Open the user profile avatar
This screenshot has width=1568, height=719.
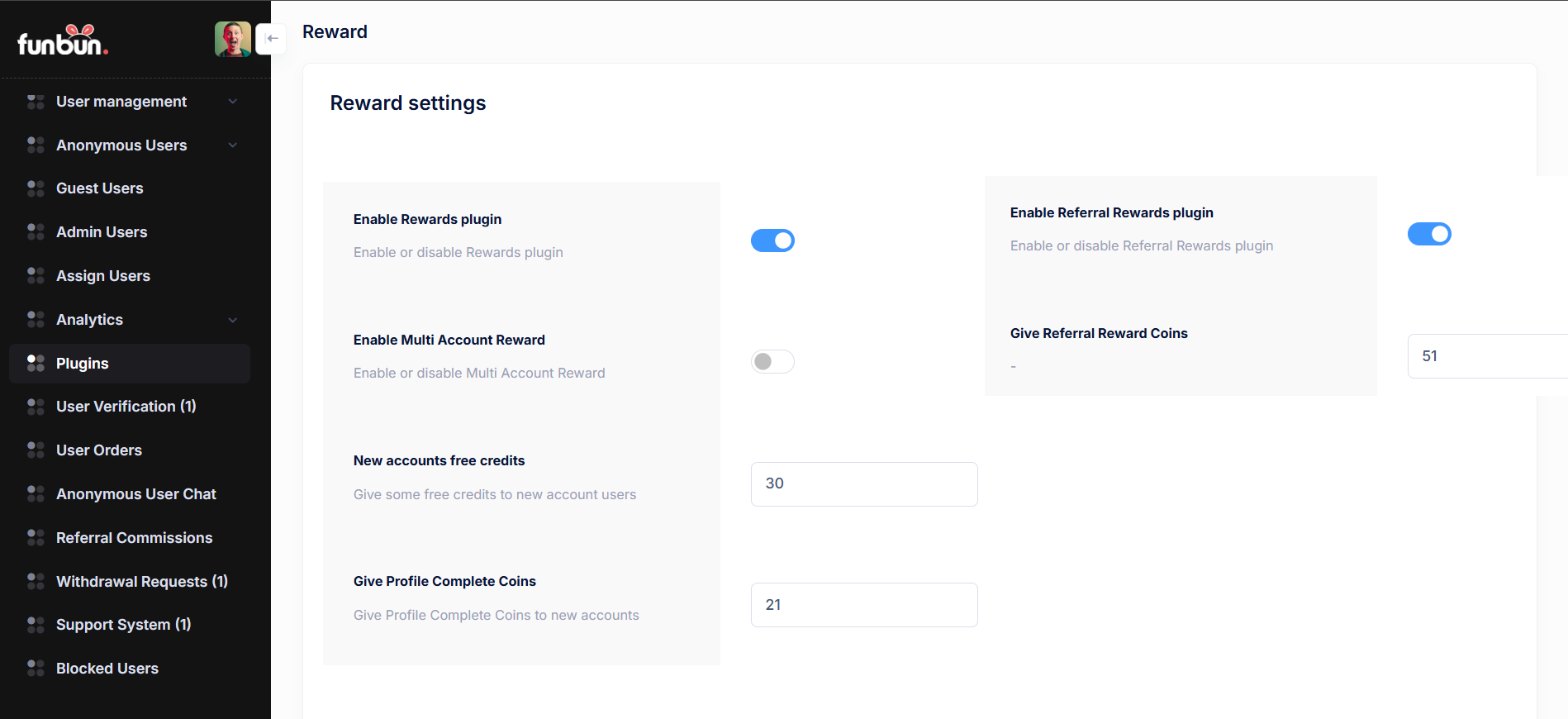click(x=232, y=39)
